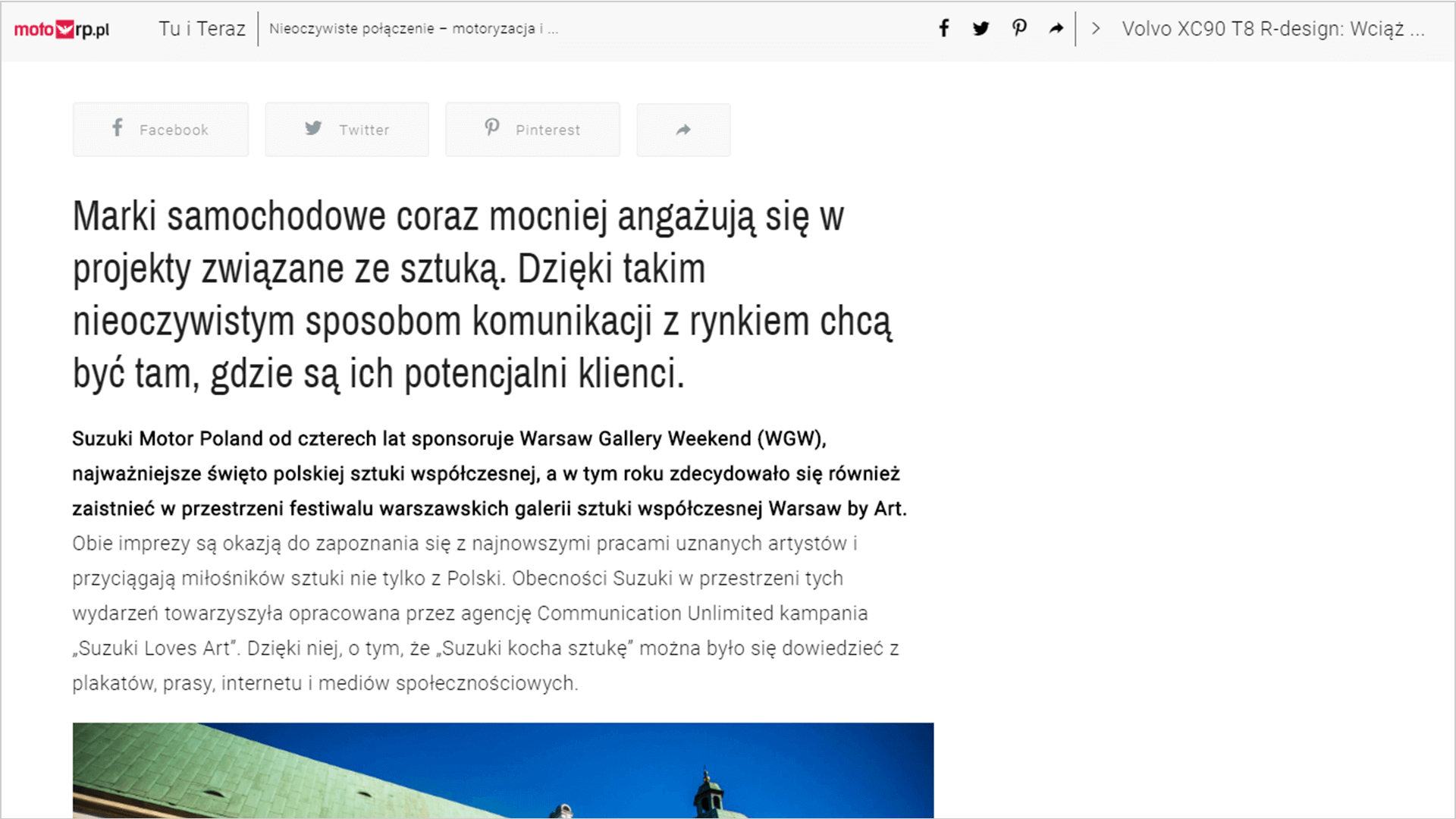Click the large Twitter share button

[x=347, y=130]
